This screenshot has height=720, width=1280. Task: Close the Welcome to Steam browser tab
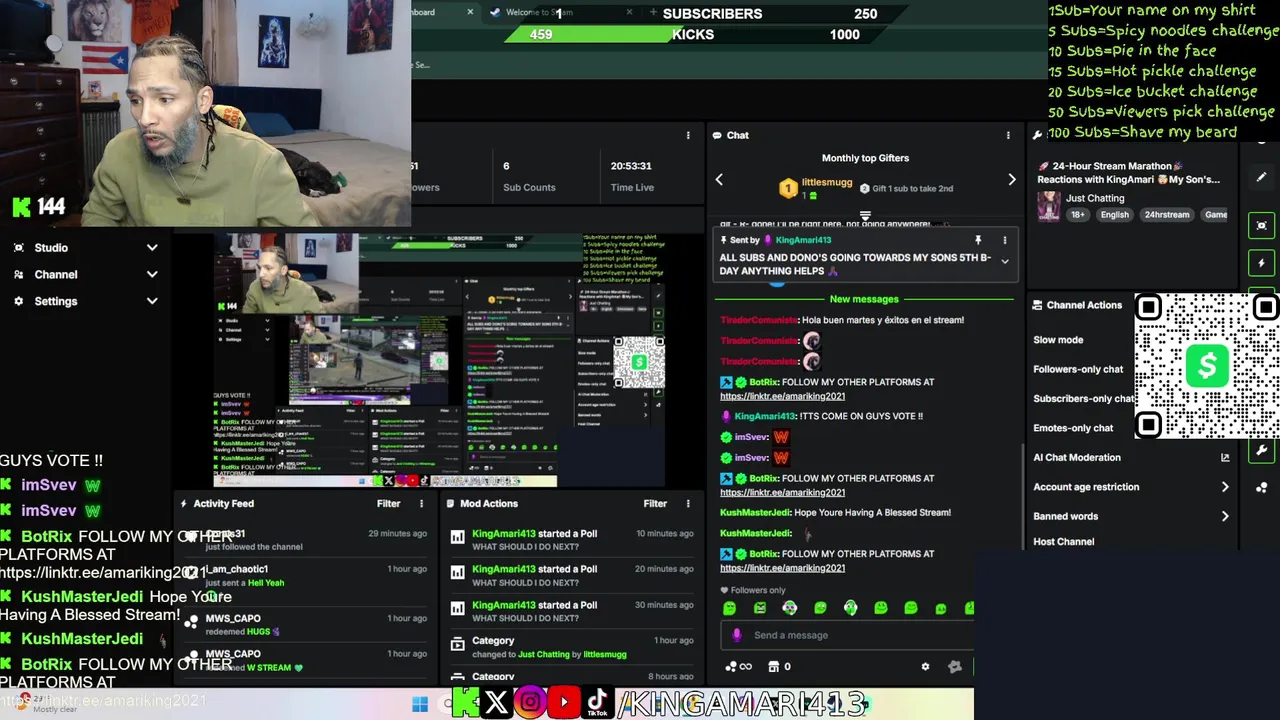(x=629, y=12)
